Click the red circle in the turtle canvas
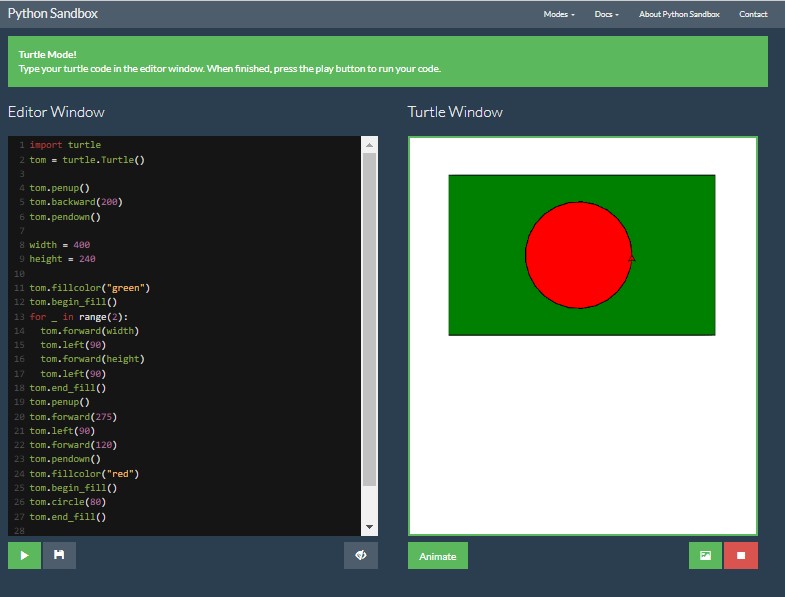Viewport: 785px width, 597px height. point(578,255)
